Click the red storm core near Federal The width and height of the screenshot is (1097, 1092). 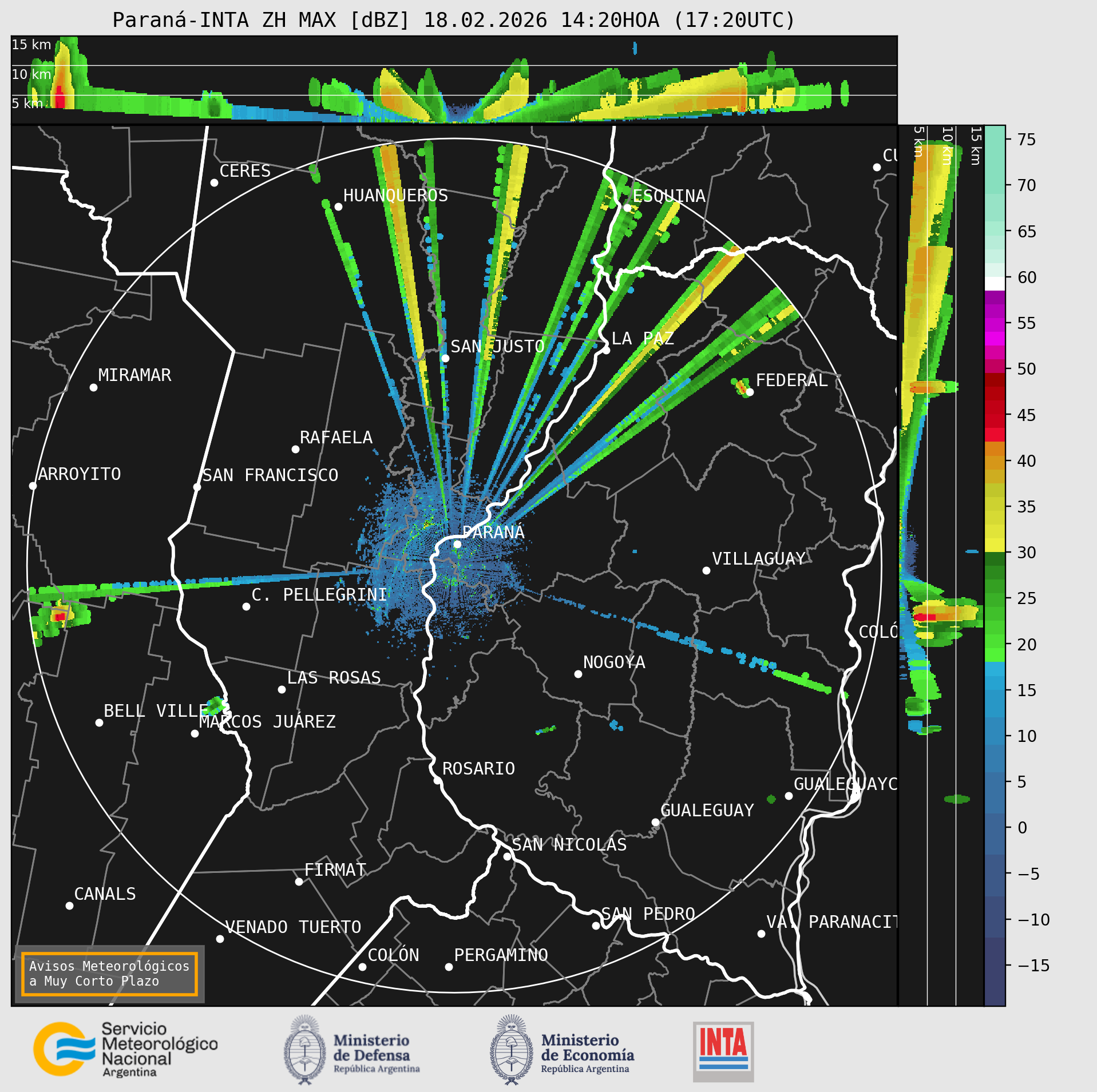[x=742, y=388]
